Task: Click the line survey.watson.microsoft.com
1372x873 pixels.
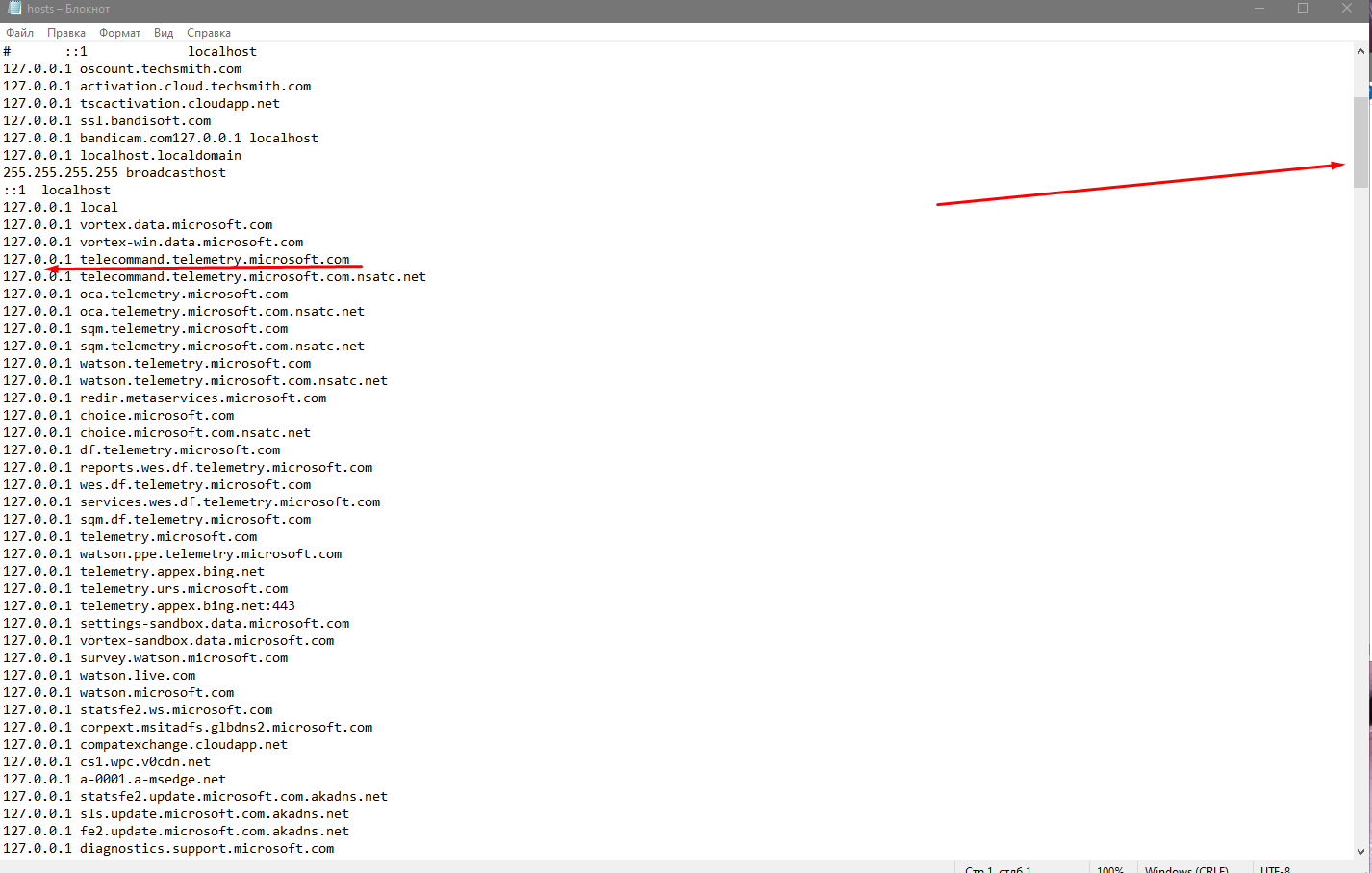Action: (x=145, y=658)
